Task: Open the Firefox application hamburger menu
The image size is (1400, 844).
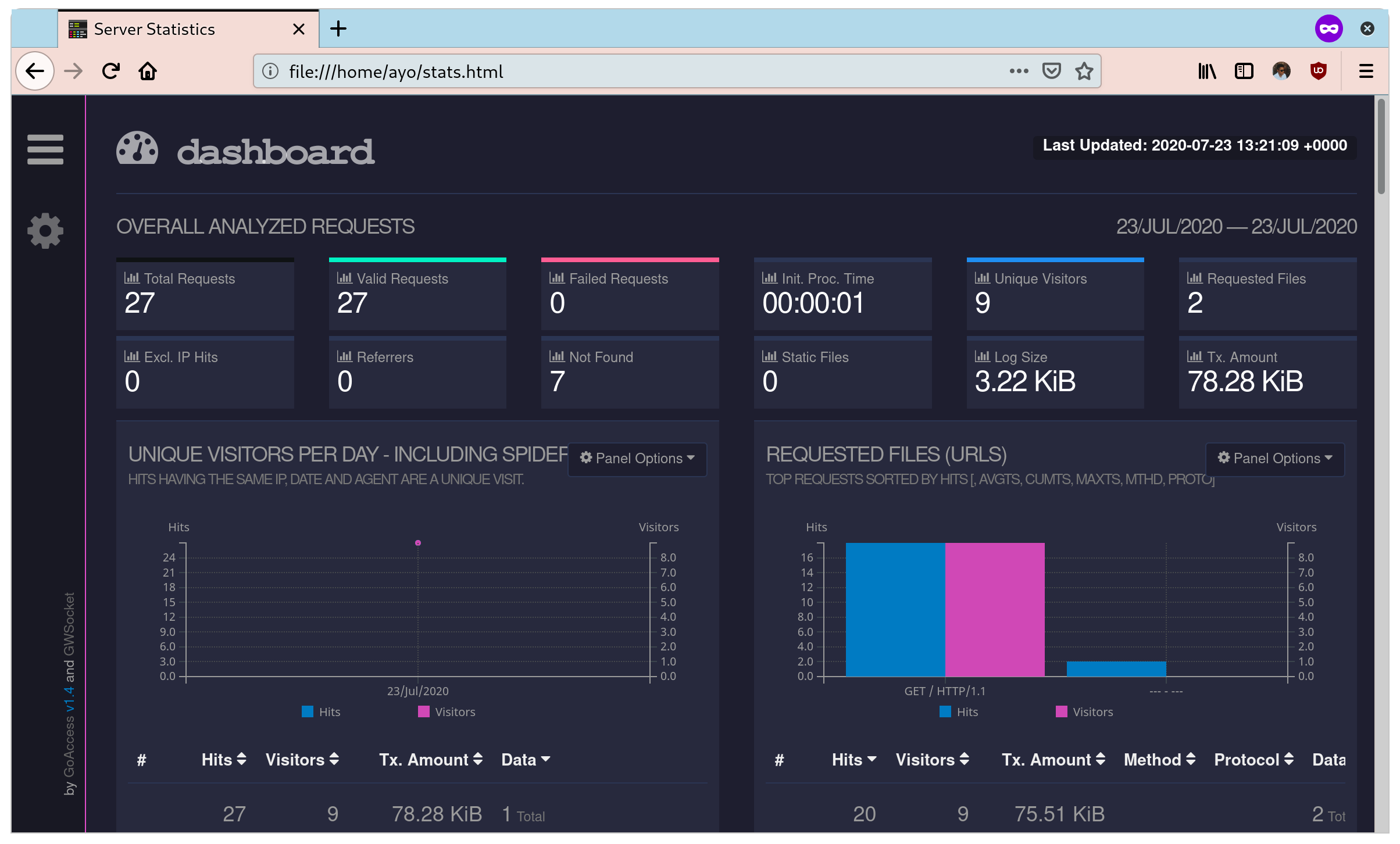Action: pyautogui.click(x=1366, y=71)
